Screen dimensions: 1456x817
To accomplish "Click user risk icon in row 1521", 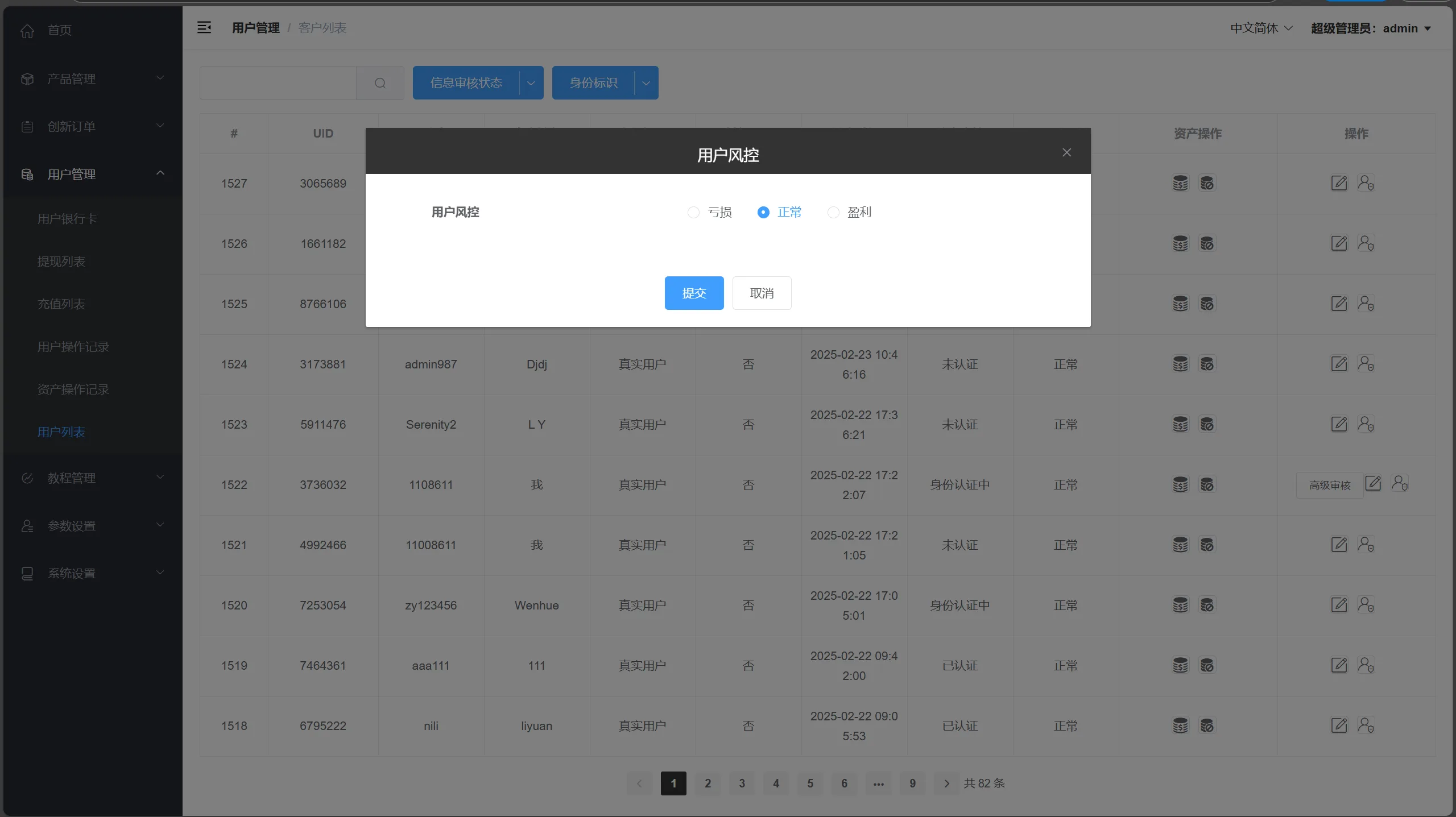I will coord(1366,545).
